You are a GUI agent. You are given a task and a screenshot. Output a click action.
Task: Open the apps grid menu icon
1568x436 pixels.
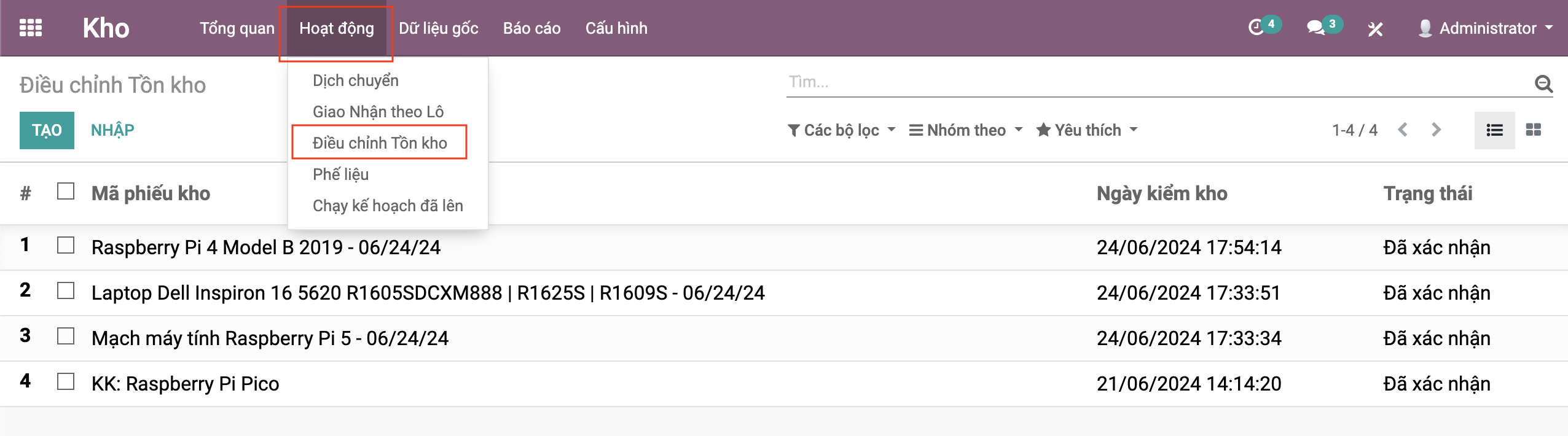click(31, 28)
